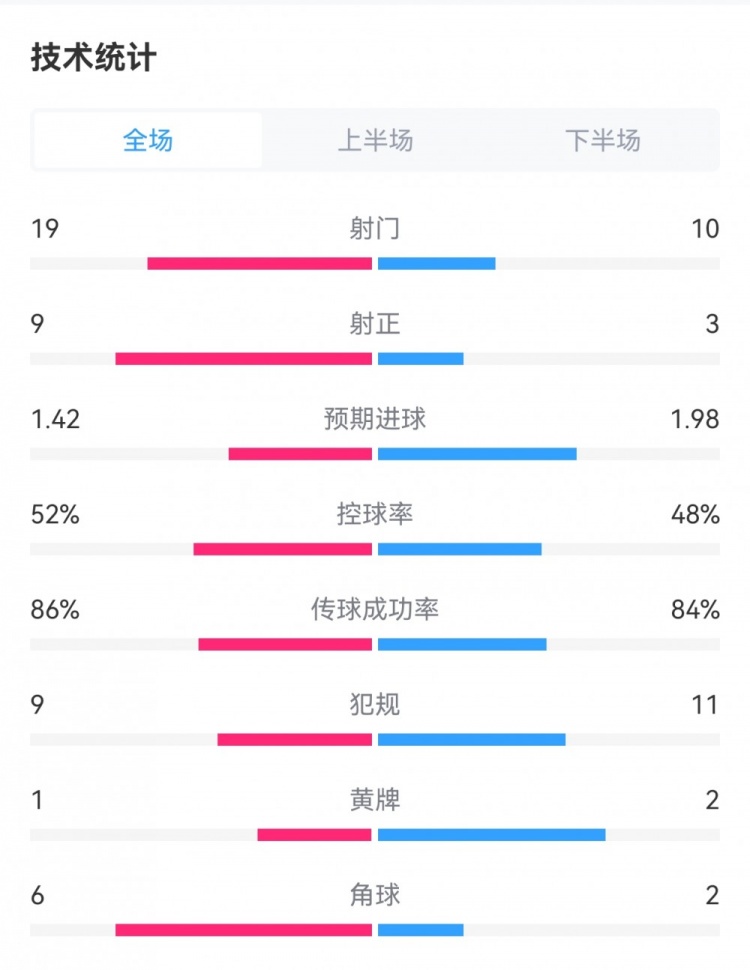Select the 射正 stat label

tap(375, 324)
